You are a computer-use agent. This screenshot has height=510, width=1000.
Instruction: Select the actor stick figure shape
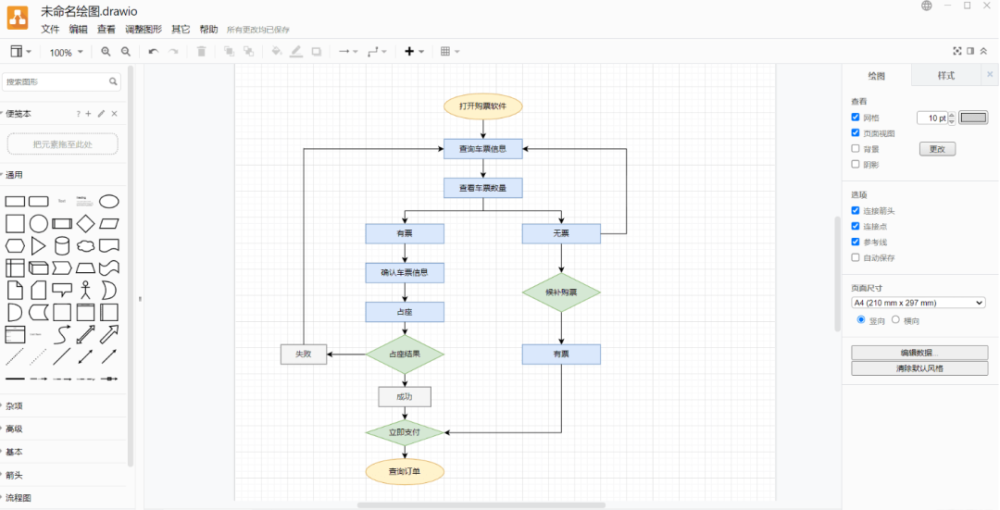[85, 290]
